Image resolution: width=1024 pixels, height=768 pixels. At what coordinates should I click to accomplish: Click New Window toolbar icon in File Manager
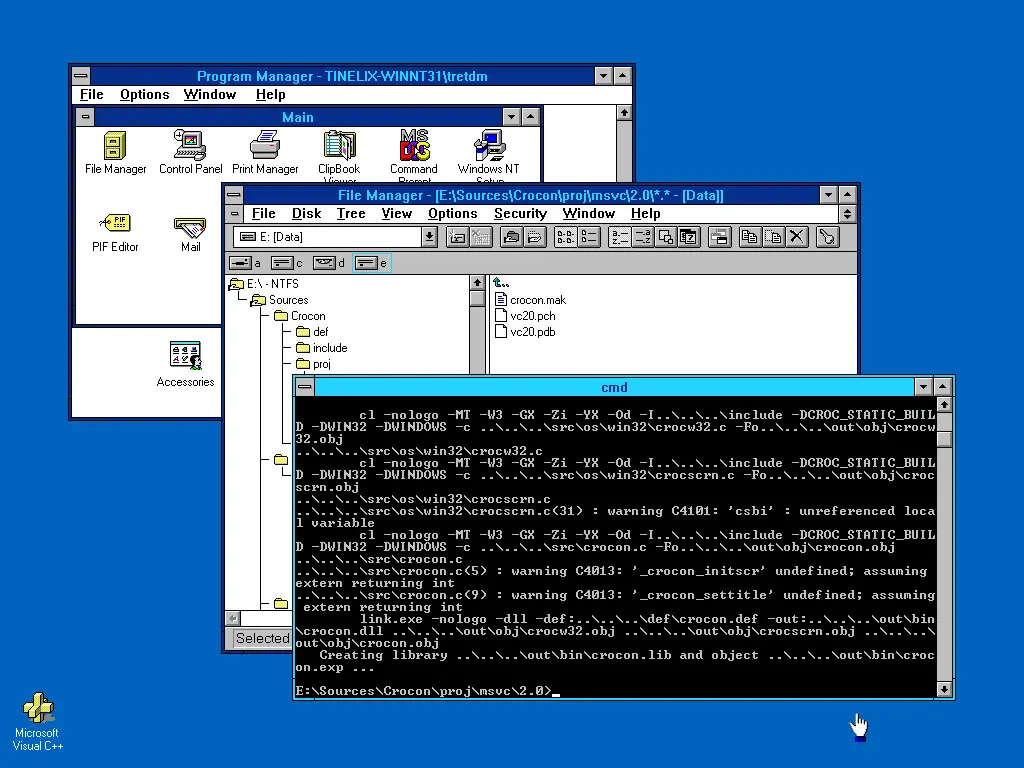[x=719, y=237]
